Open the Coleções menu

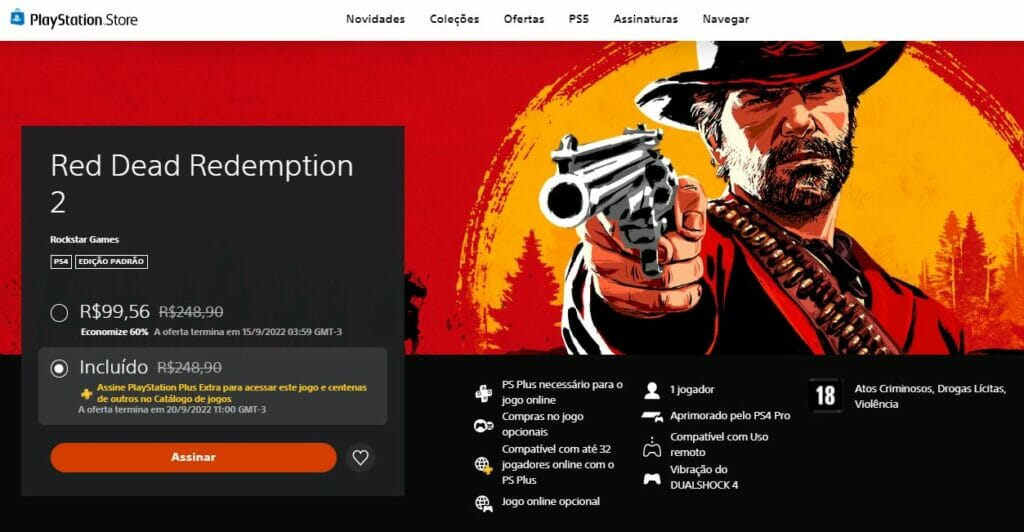coord(455,19)
